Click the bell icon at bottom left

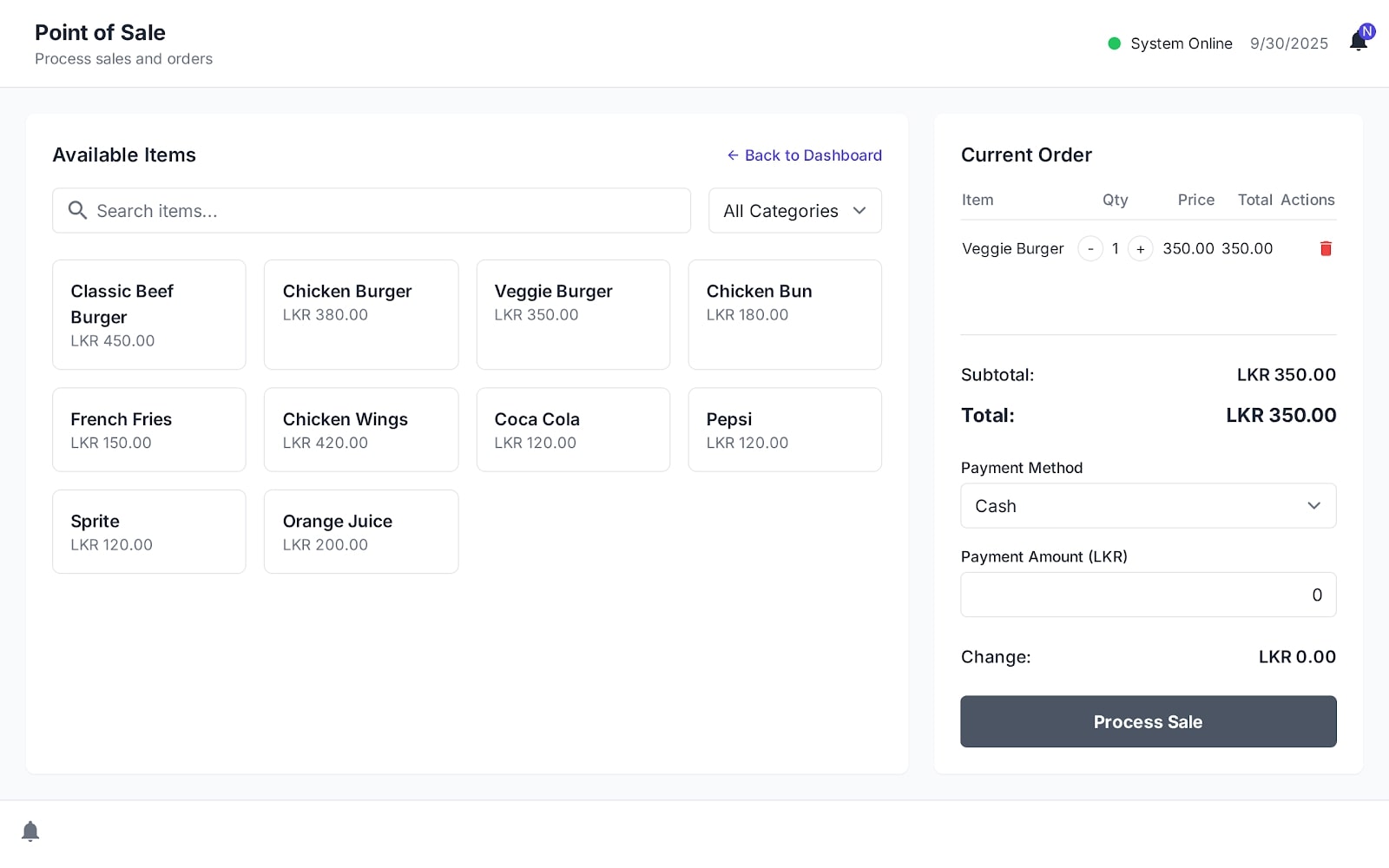30,832
